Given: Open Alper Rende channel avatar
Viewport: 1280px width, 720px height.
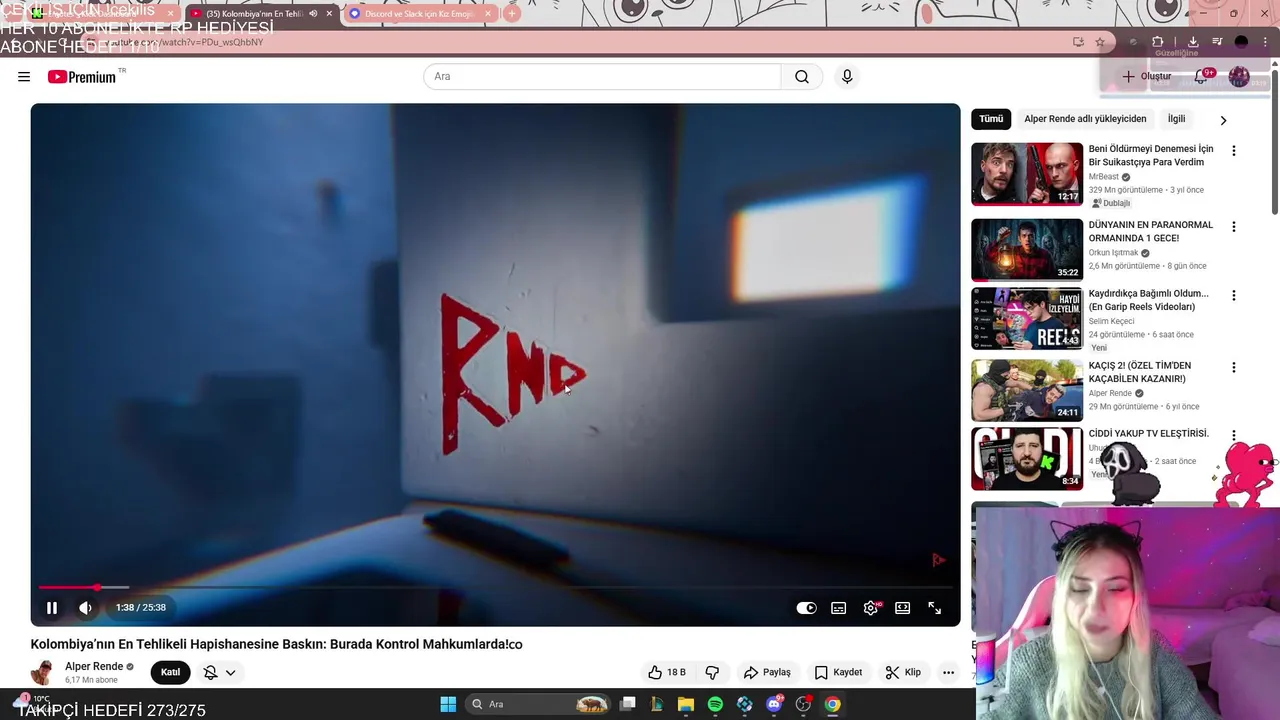Looking at the screenshot, I should click(x=42, y=672).
